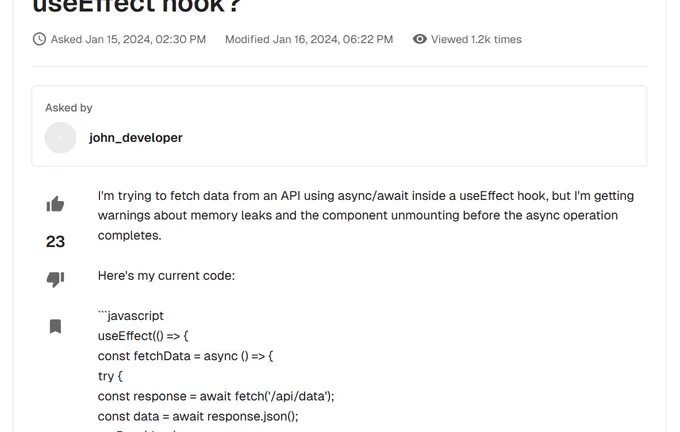This screenshot has height=432, width=680.
Task: Click the await response.json() line
Action: pyautogui.click(x=198, y=416)
